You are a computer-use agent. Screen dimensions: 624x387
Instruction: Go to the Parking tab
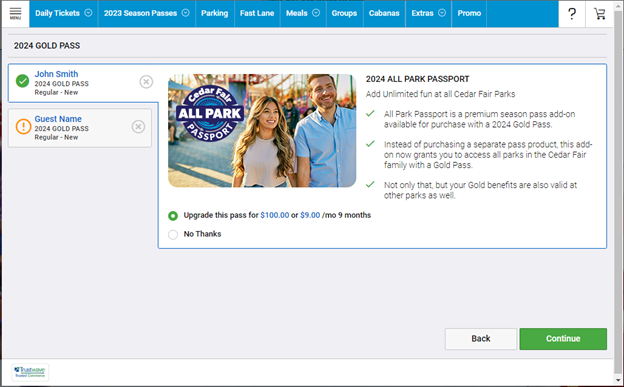[214, 13]
